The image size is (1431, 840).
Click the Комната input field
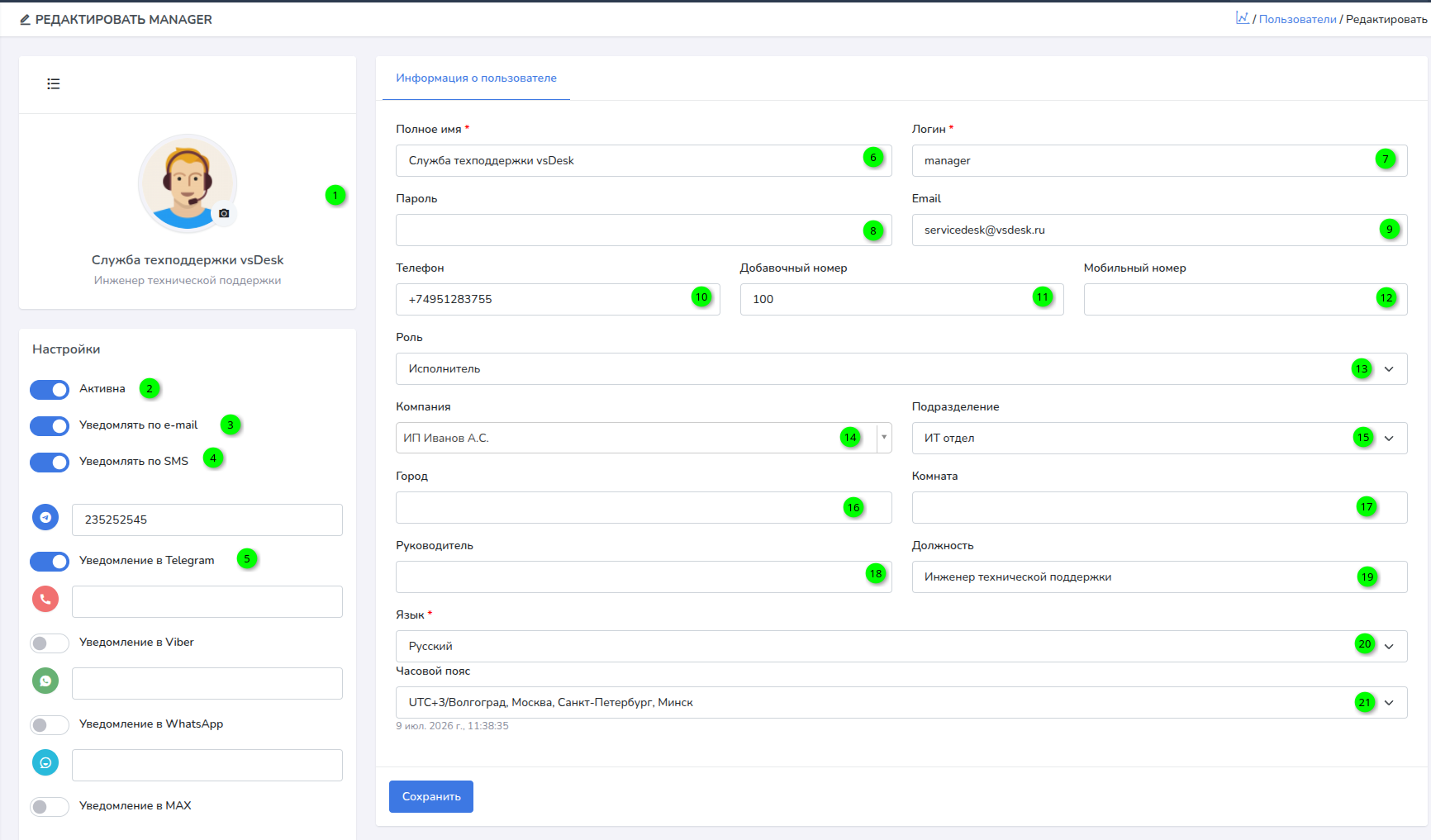point(1159,508)
